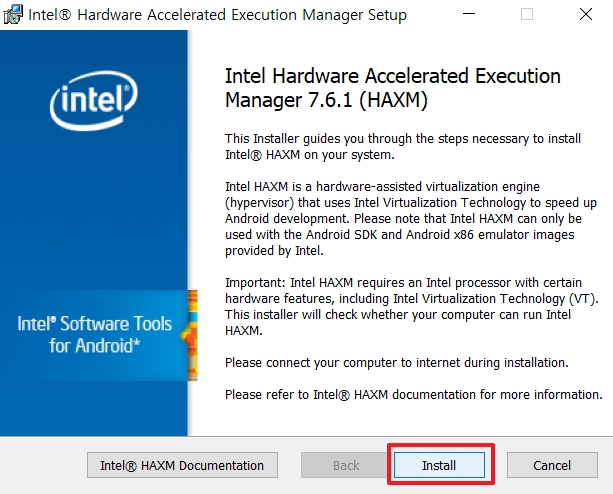The height and width of the screenshot is (494, 613).
Task: Click the Install button
Action: pyautogui.click(x=439, y=465)
